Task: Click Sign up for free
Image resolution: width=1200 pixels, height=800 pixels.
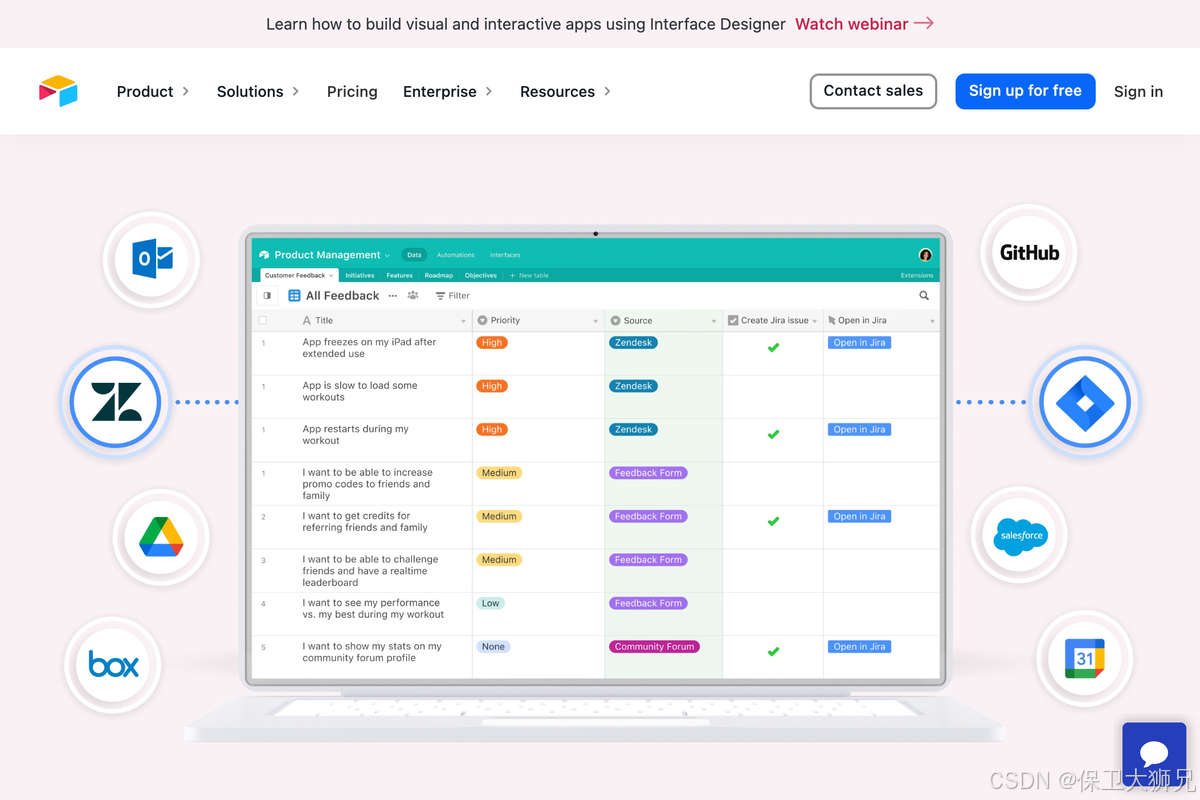Action: pos(1025,91)
